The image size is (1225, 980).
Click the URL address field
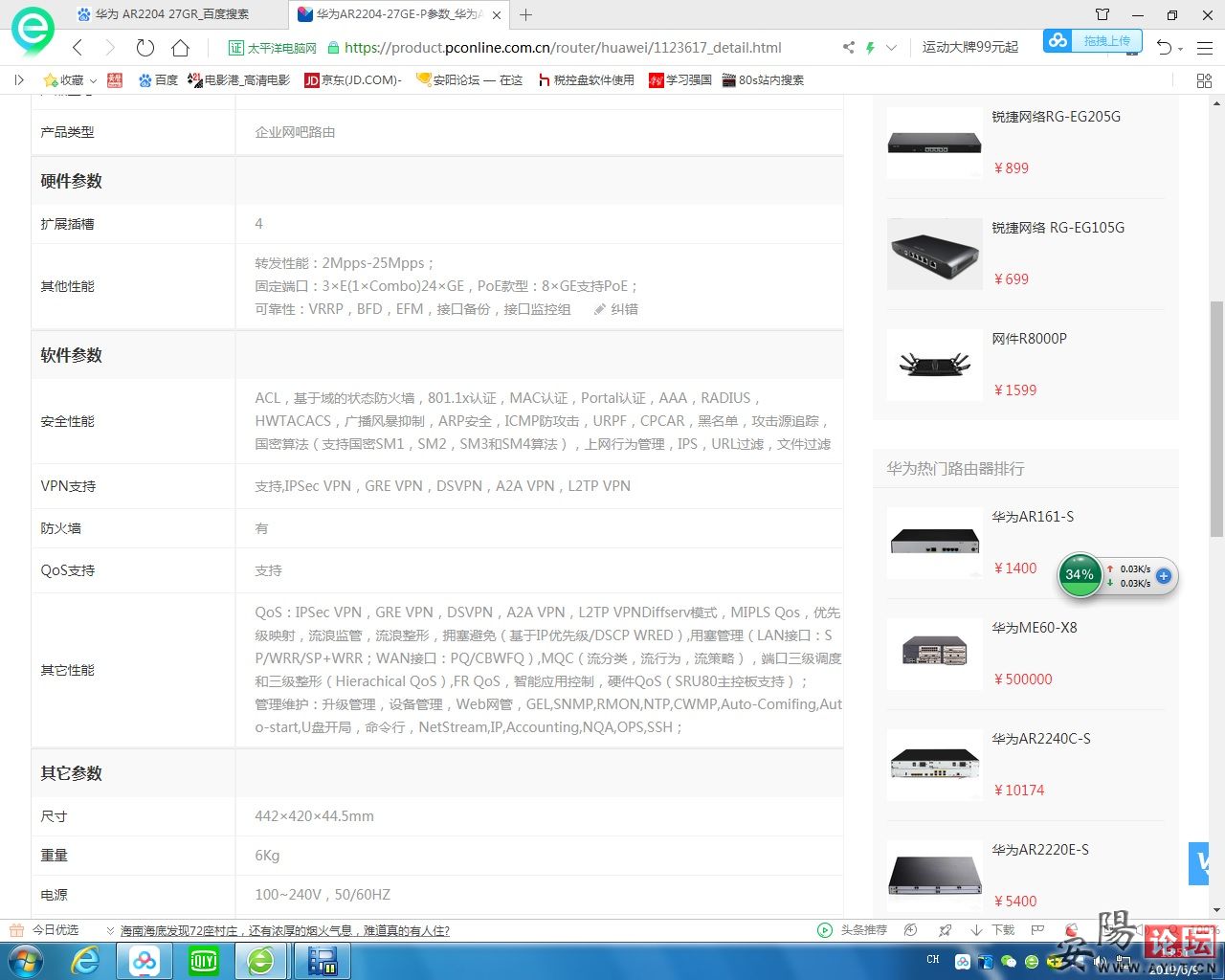563,47
